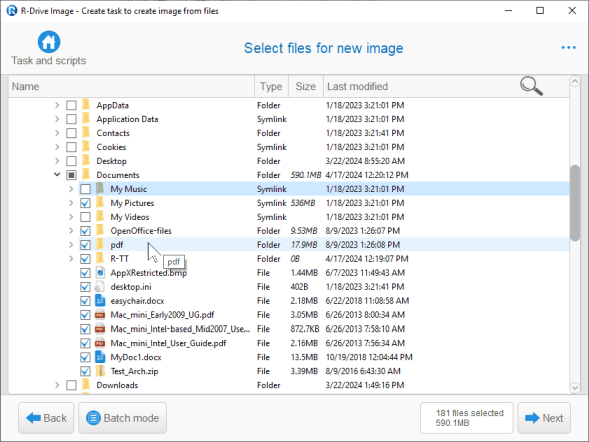The image size is (589, 442).
Task: Click the AppData folder icon
Action: click(86, 105)
